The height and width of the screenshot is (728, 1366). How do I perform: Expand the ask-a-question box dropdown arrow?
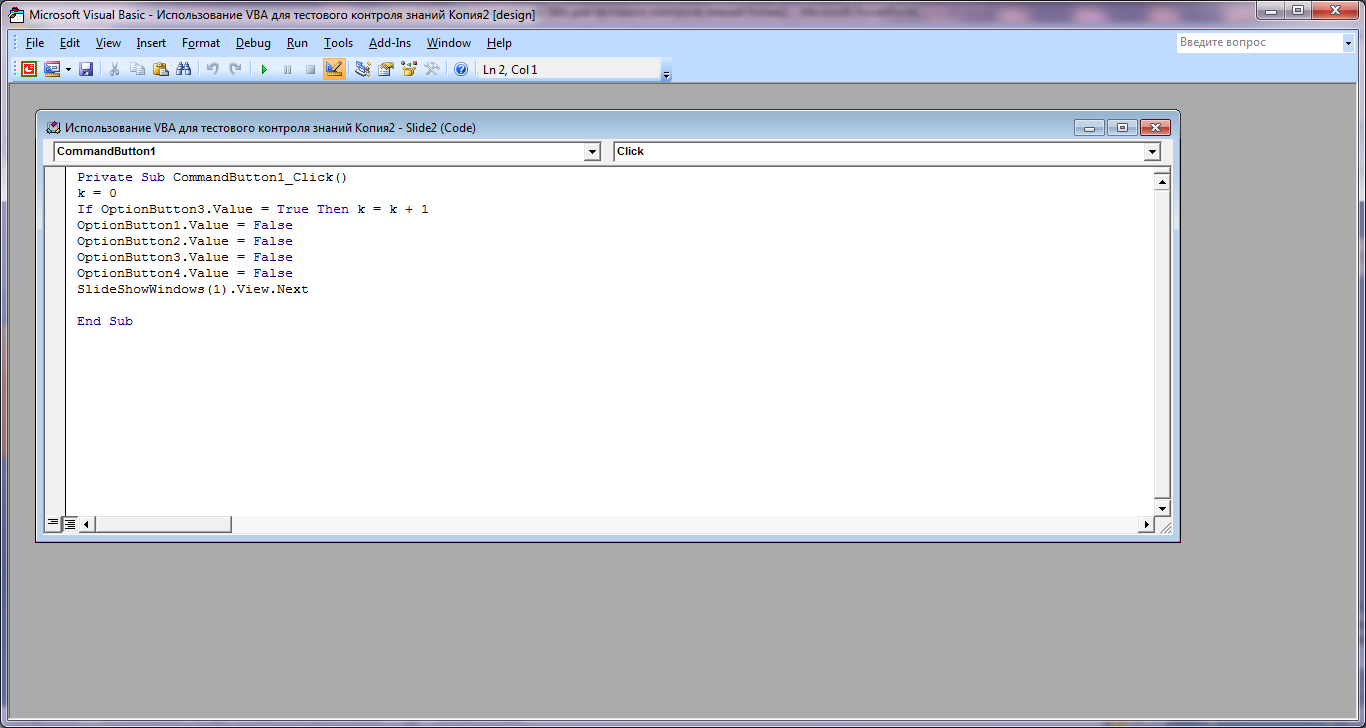(1347, 43)
